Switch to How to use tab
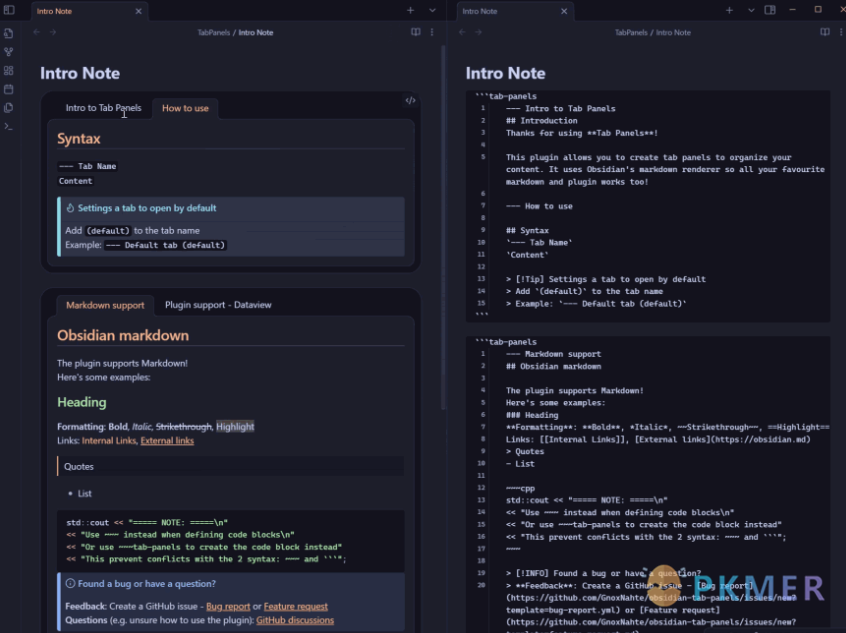The width and height of the screenshot is (846, 633). pyautogui.click(x=185, y=108)
